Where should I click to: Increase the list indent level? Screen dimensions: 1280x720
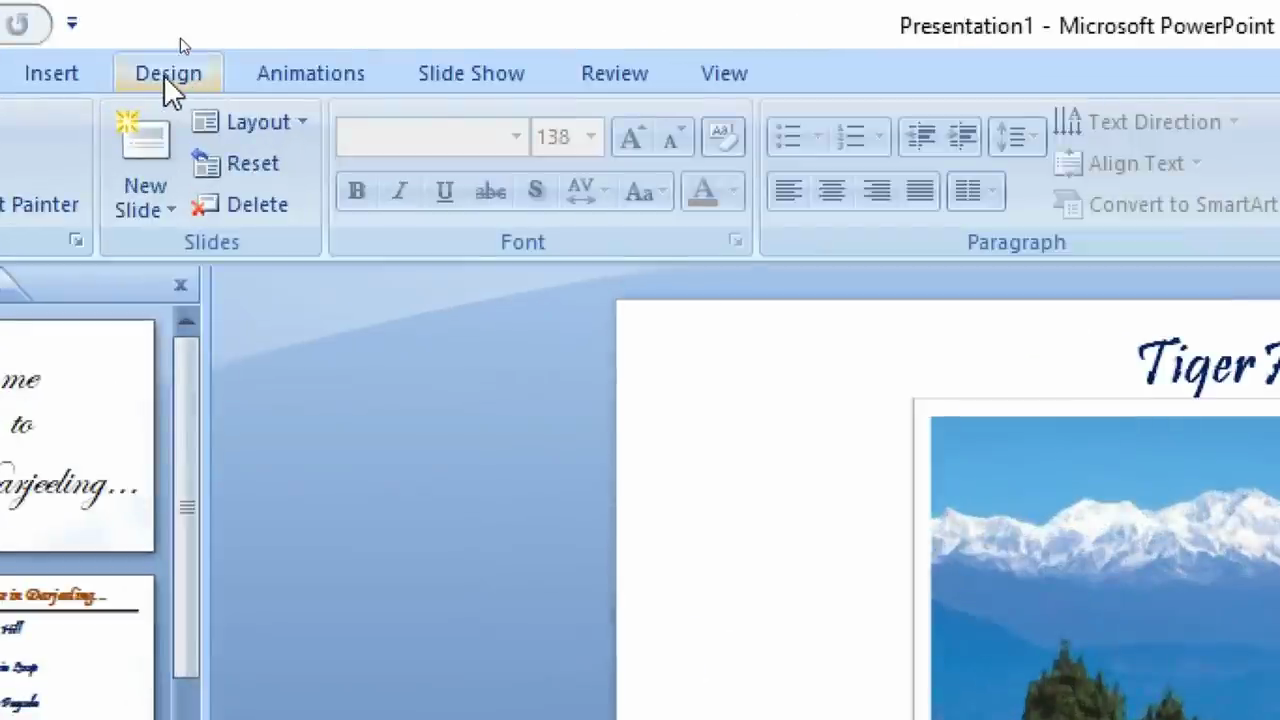(x=963, y=137)
